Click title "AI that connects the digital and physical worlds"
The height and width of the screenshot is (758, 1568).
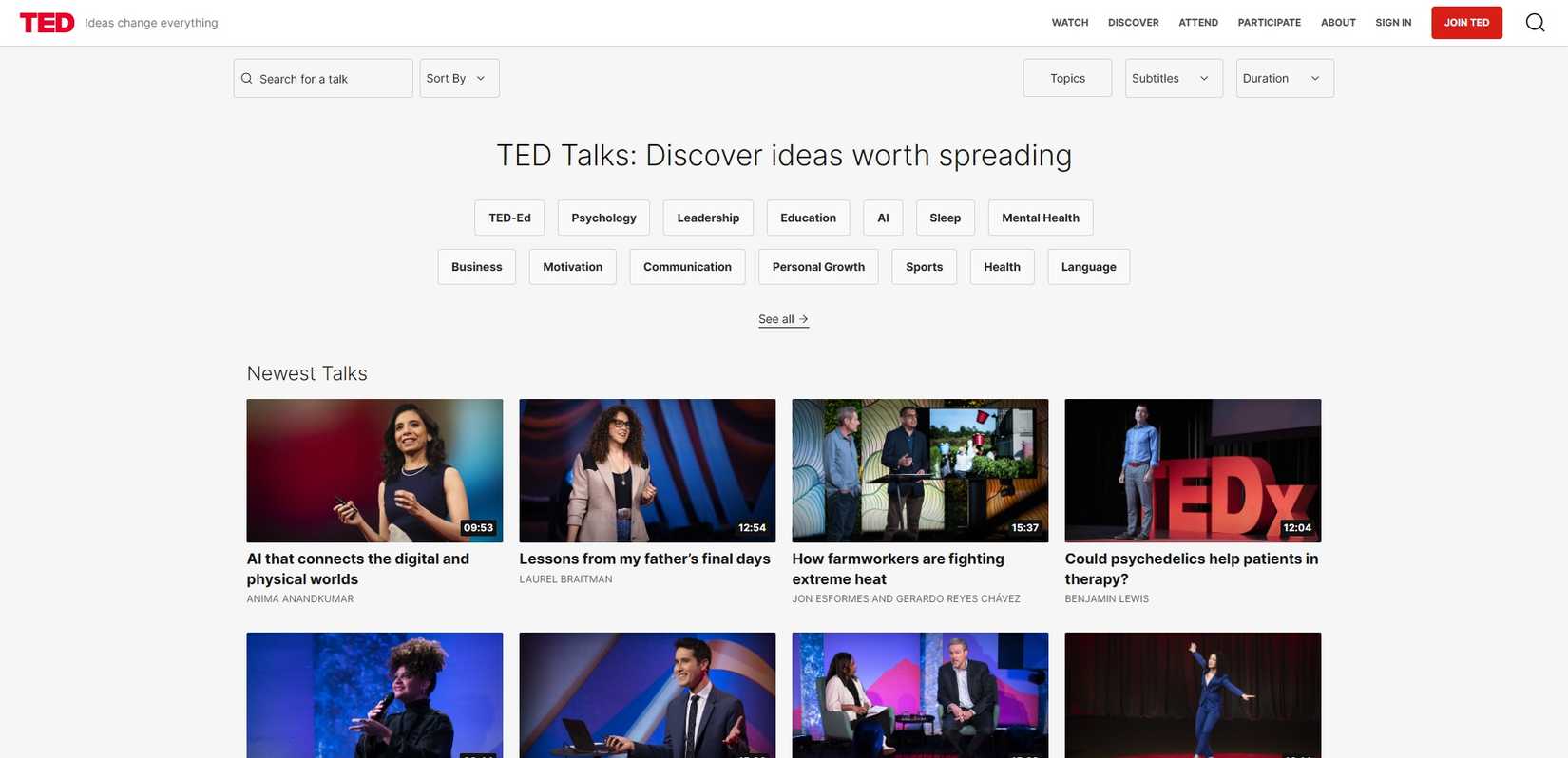[358, 569]
